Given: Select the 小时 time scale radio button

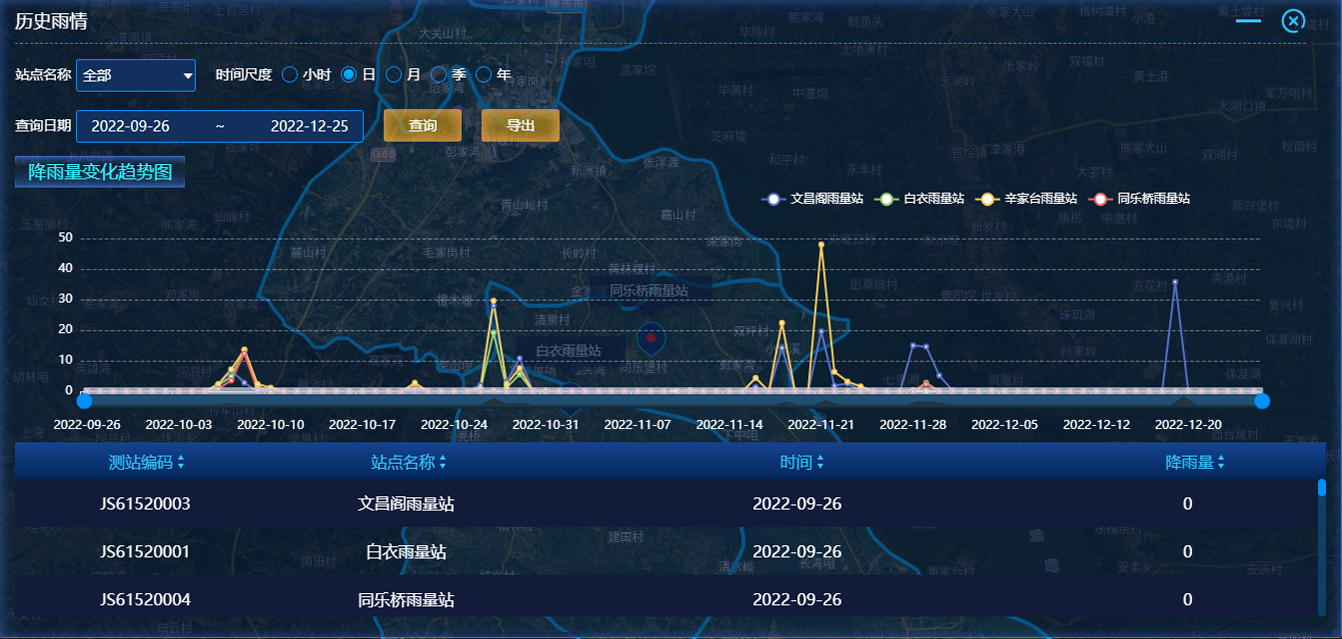Looking at the screenshot, I should click(290, 75).
